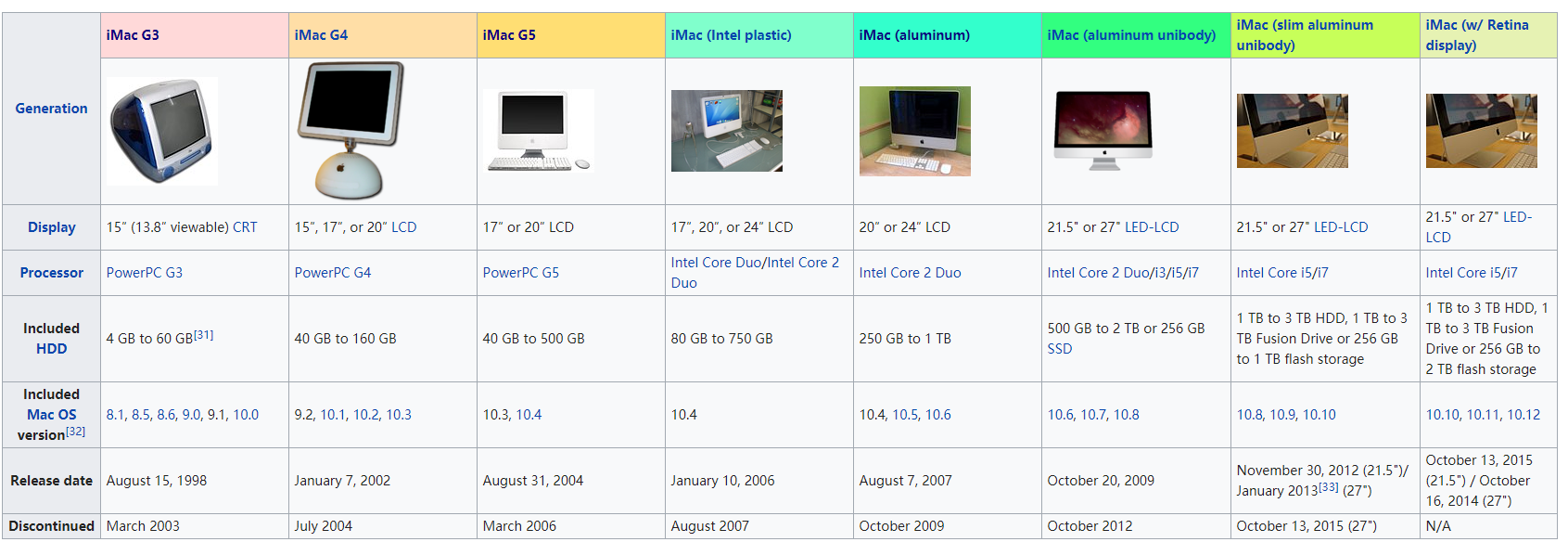
Task: Click footnote [32] beside Mac OS version
Action: pyautogui.click(x=75, y=432)
